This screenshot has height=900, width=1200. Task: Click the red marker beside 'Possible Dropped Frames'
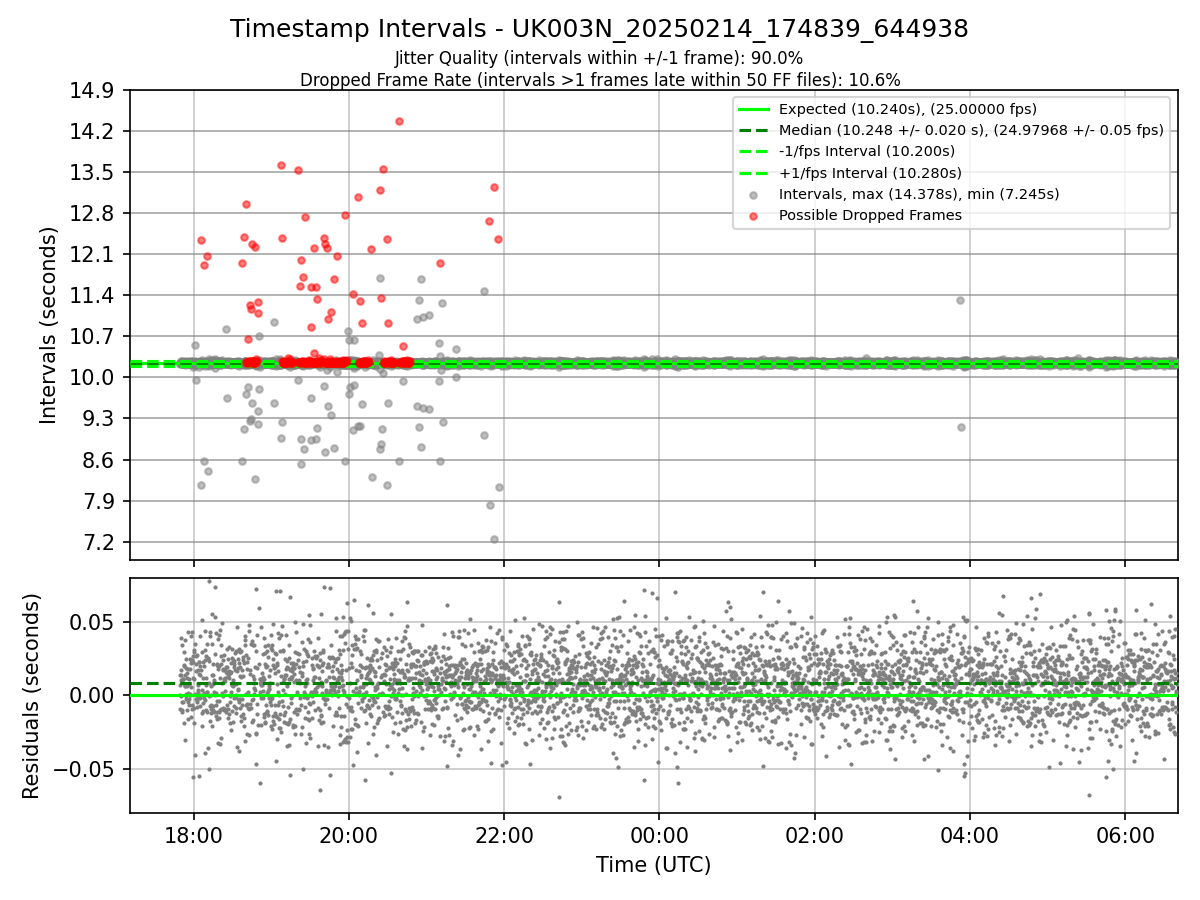pyautogui.click(x=753, y=216)
